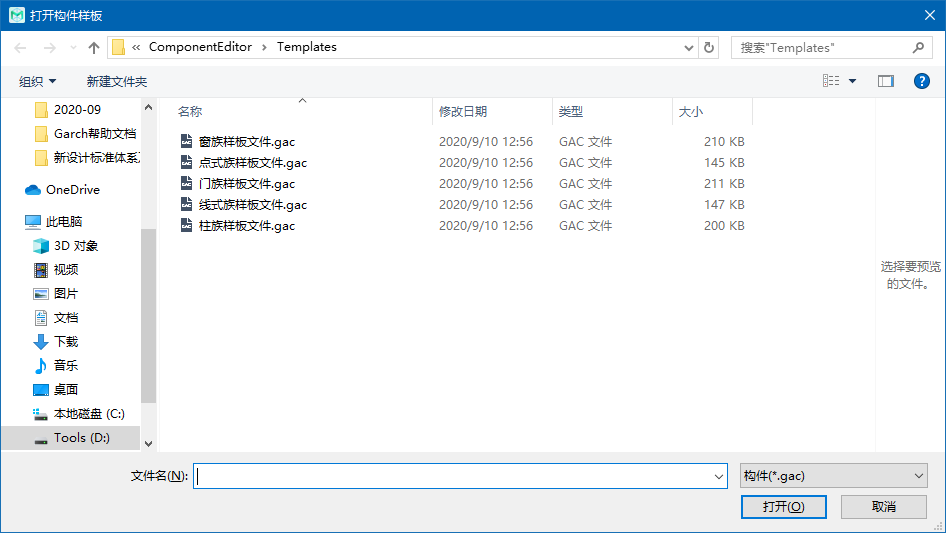
Task: Sort by 修改日期 column header
Action: (463, 112)
